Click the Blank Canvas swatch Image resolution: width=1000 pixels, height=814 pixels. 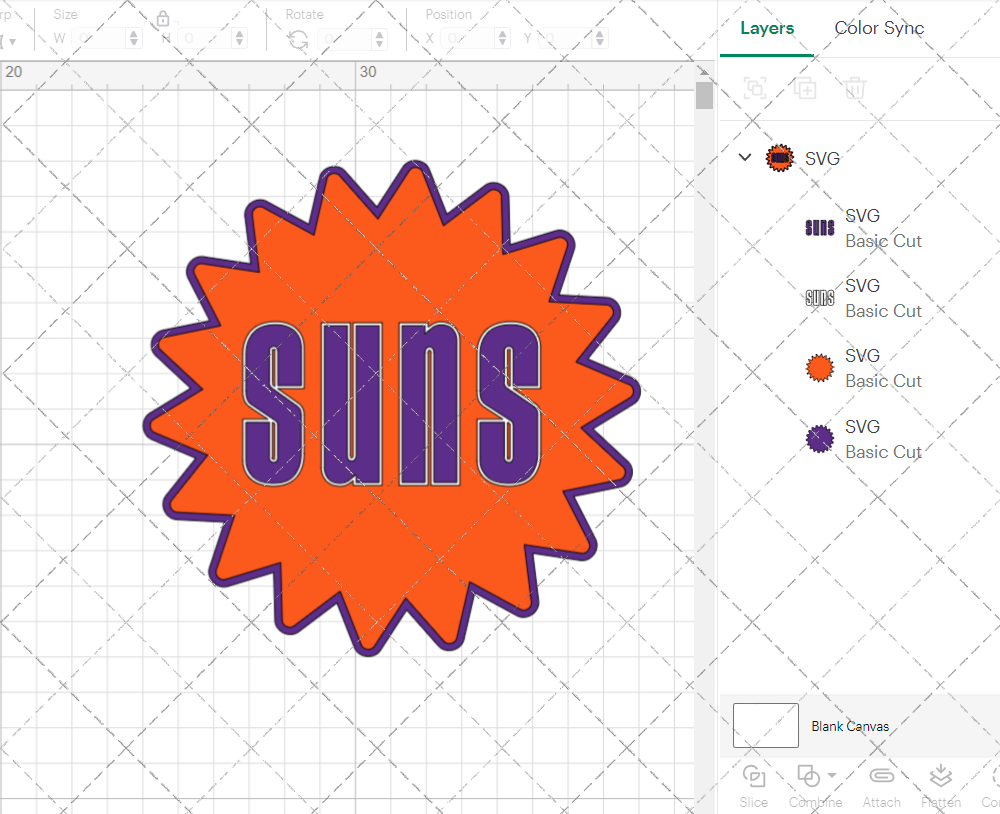[x=765, y=725]
